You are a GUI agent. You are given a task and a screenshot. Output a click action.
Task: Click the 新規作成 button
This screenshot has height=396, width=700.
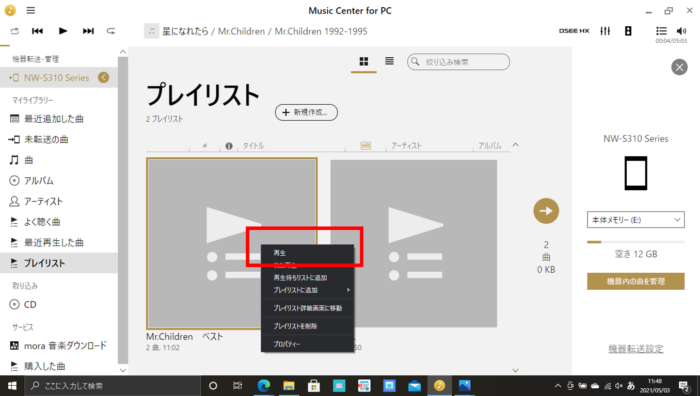click(306, 112)
